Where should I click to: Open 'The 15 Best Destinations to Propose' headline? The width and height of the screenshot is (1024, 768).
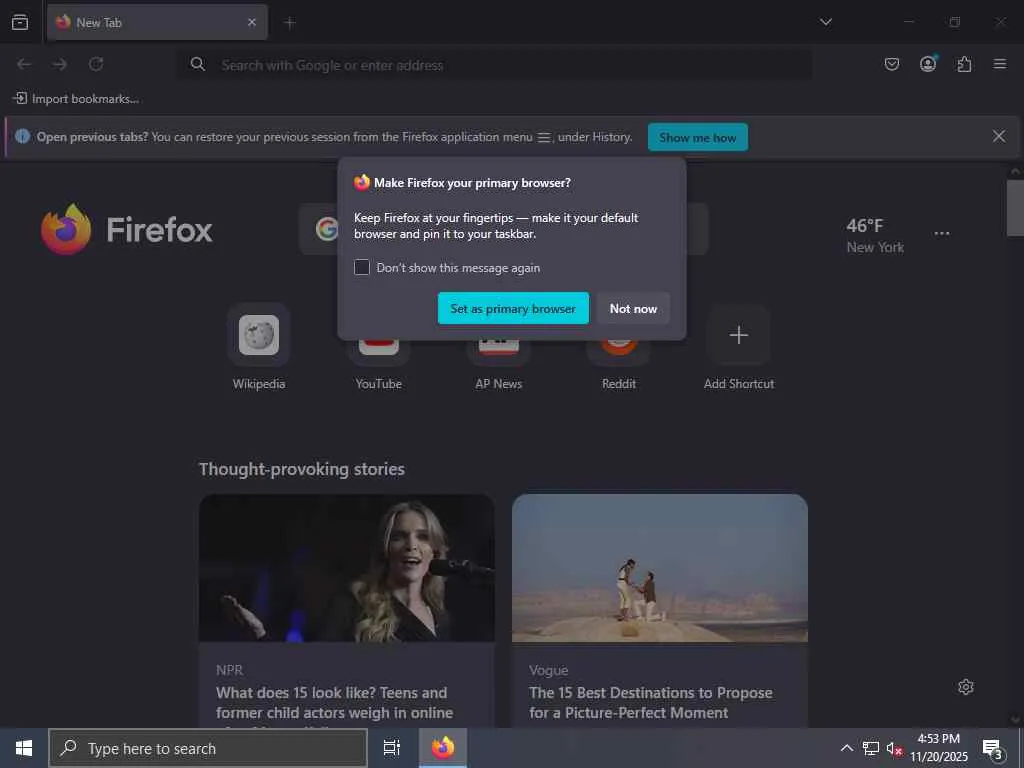pos(650,703)
